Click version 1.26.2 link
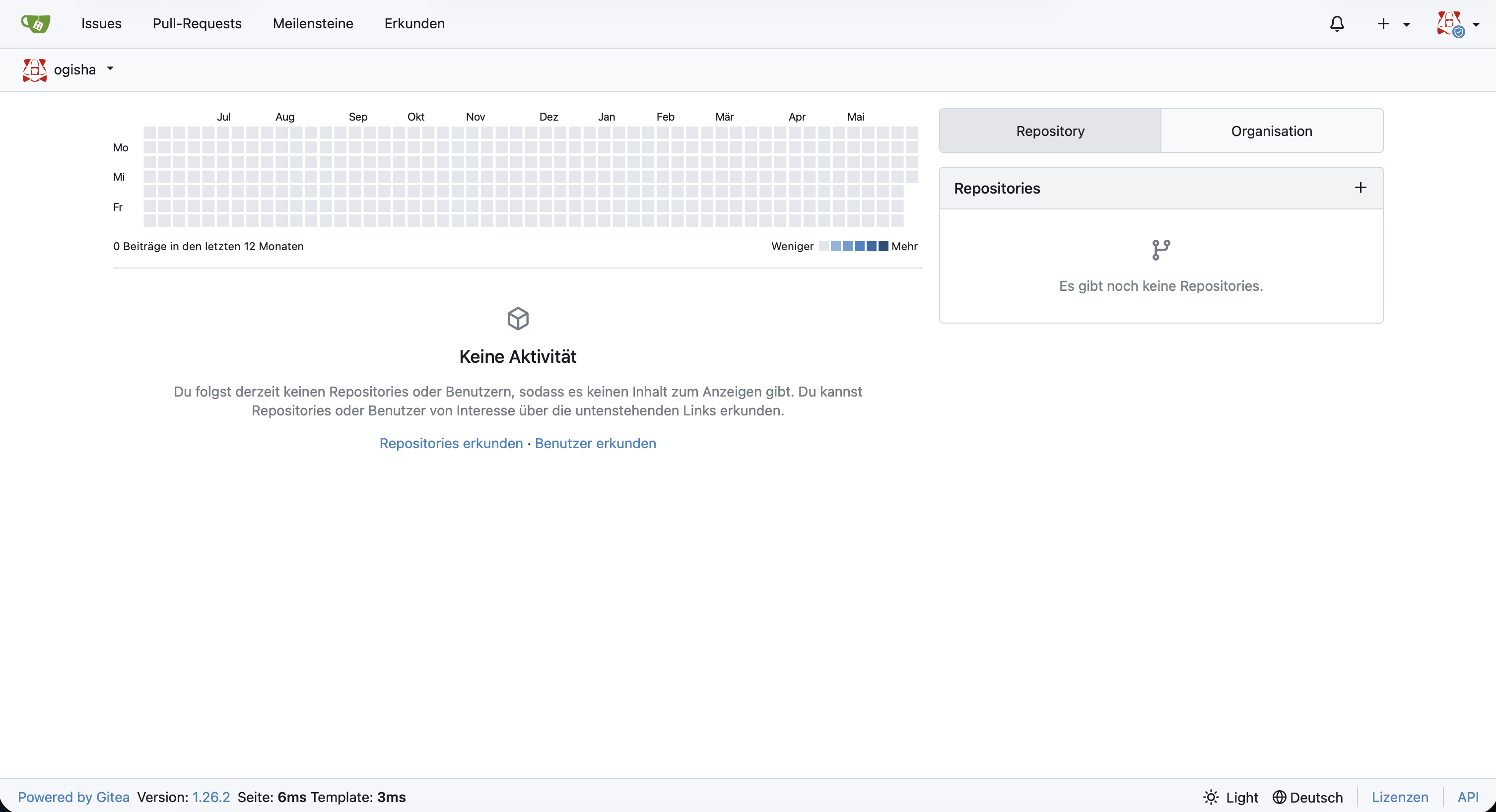The height and width of the screenshot is (812, 1496). [211, 797]
